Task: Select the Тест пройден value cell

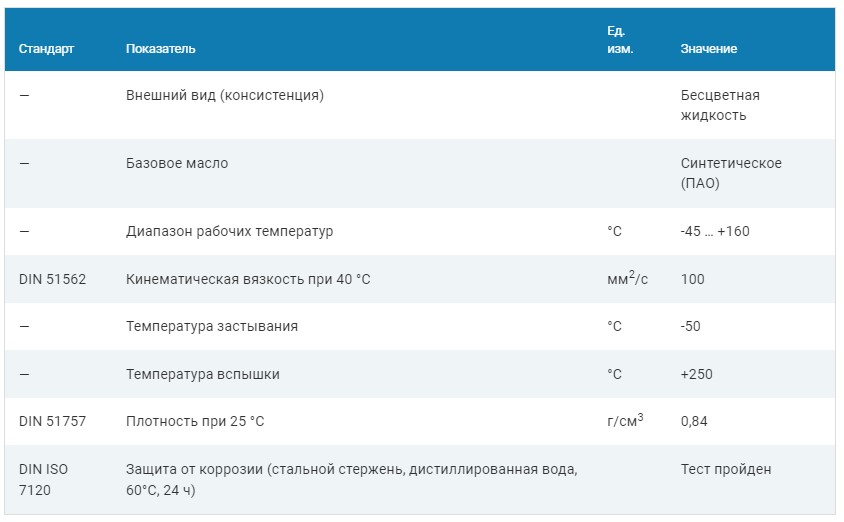Action: coord(726,469)
